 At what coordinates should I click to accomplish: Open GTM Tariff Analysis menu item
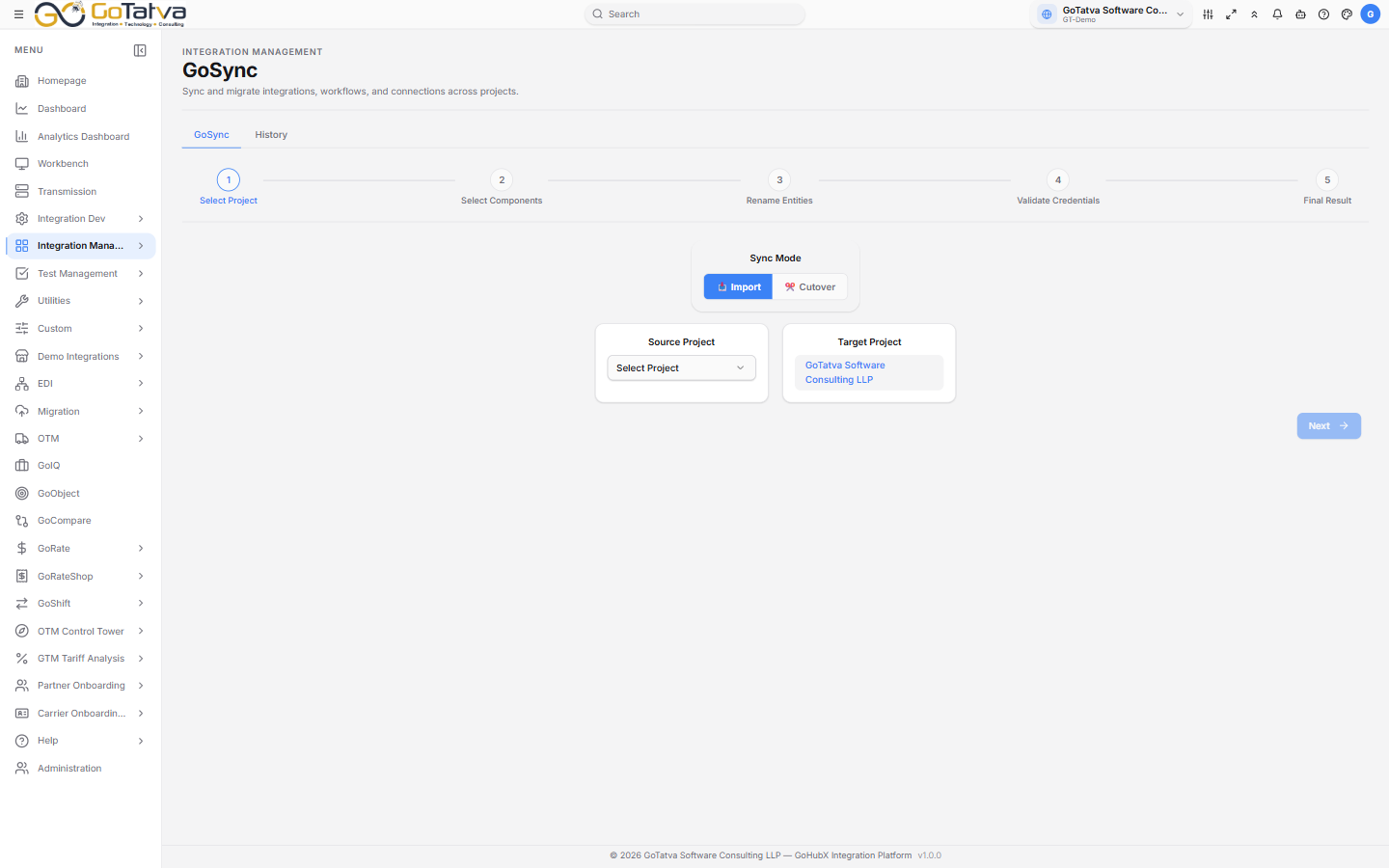click(81, 659)
